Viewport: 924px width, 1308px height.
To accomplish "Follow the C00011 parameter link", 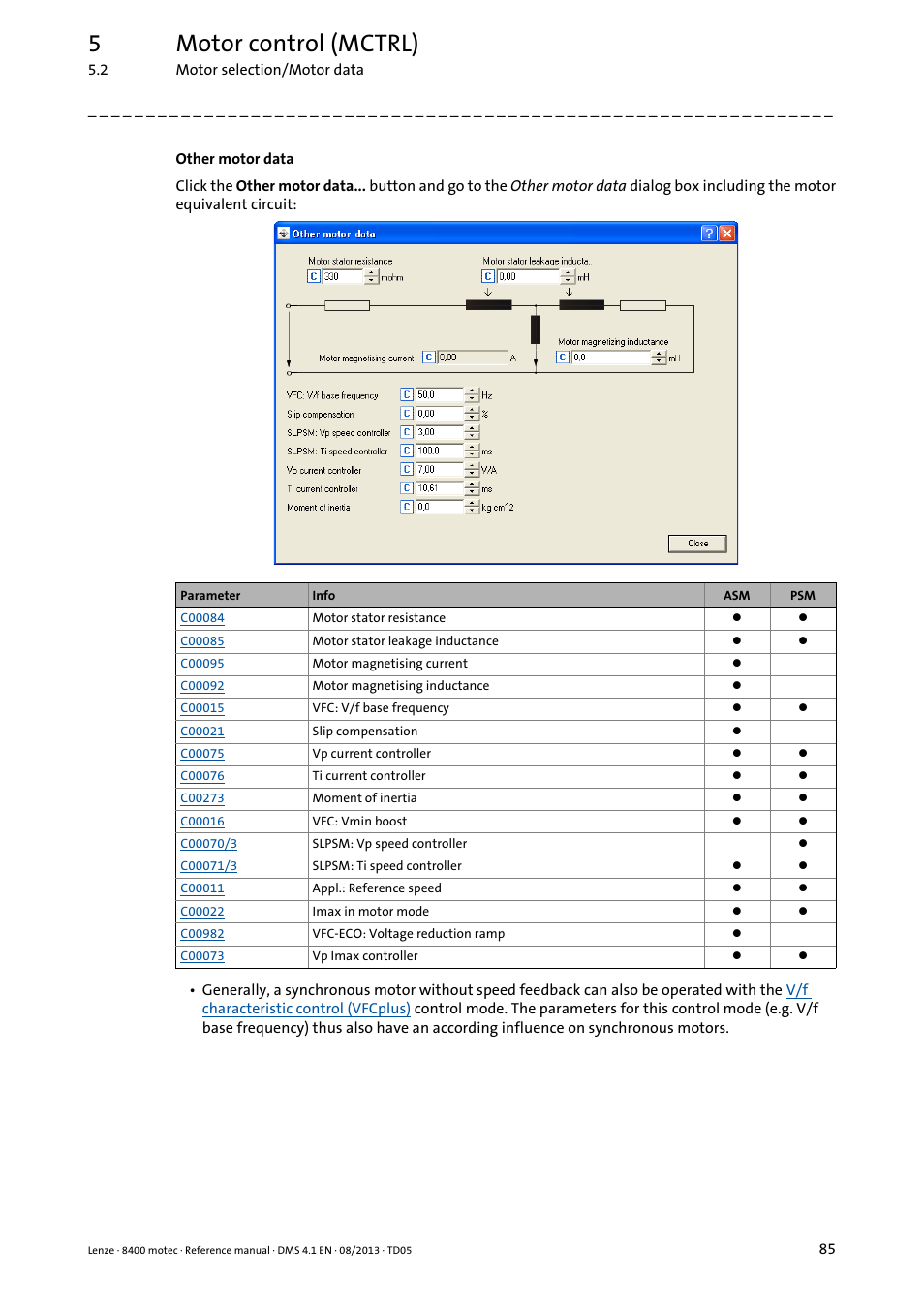I will click(x=202, y=888).
